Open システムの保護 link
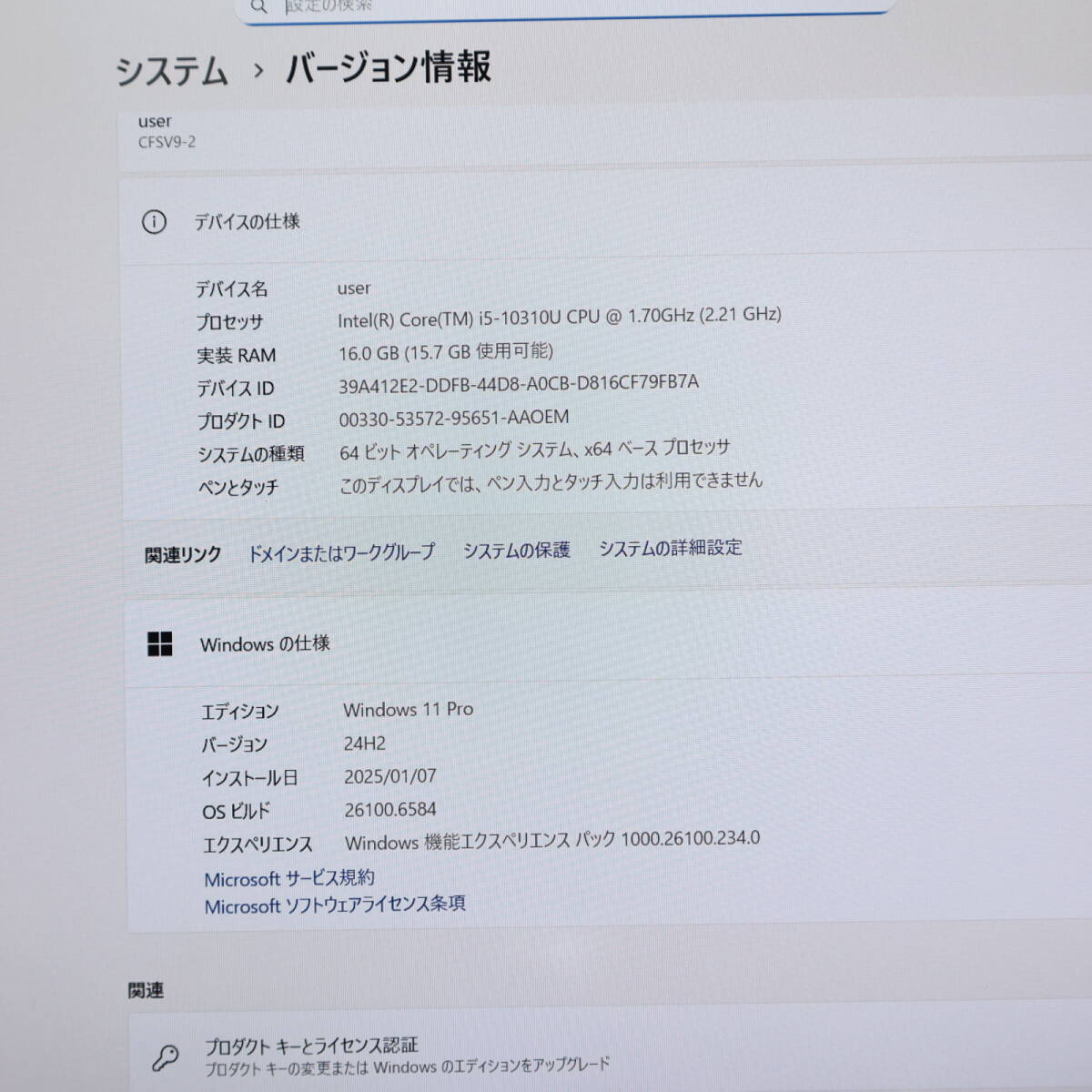The height and width of the screenshot is (1092, 1092). tap(516, 550)
